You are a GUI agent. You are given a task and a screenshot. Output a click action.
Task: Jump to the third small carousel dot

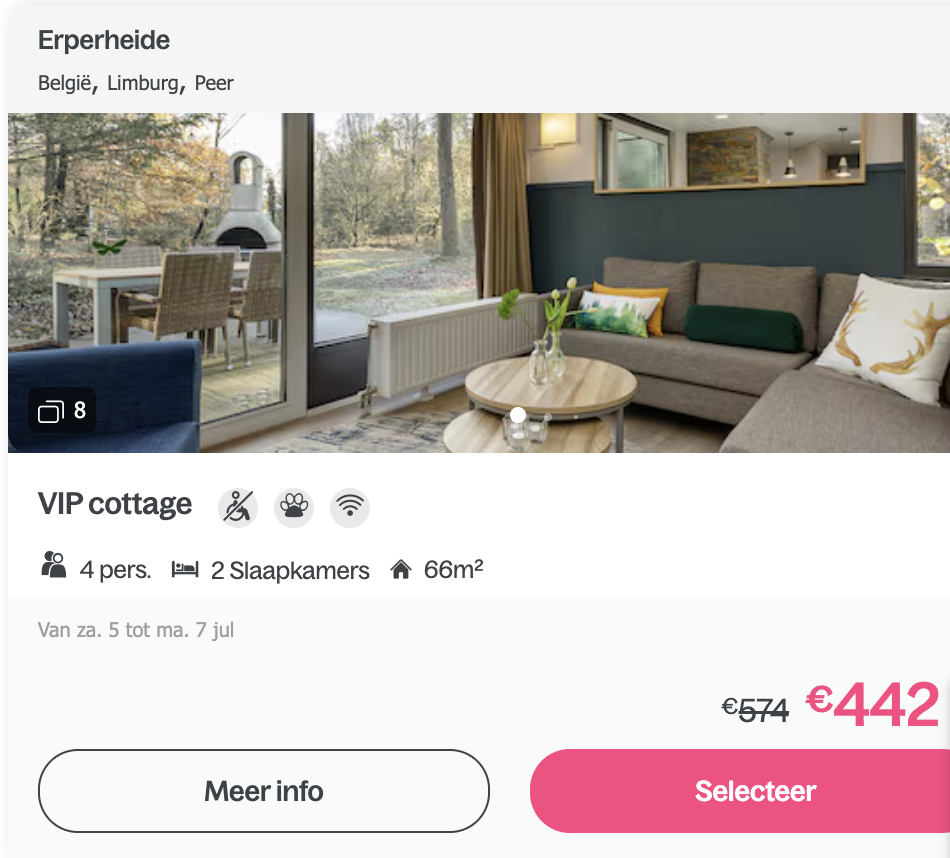[x=576, y=417]
